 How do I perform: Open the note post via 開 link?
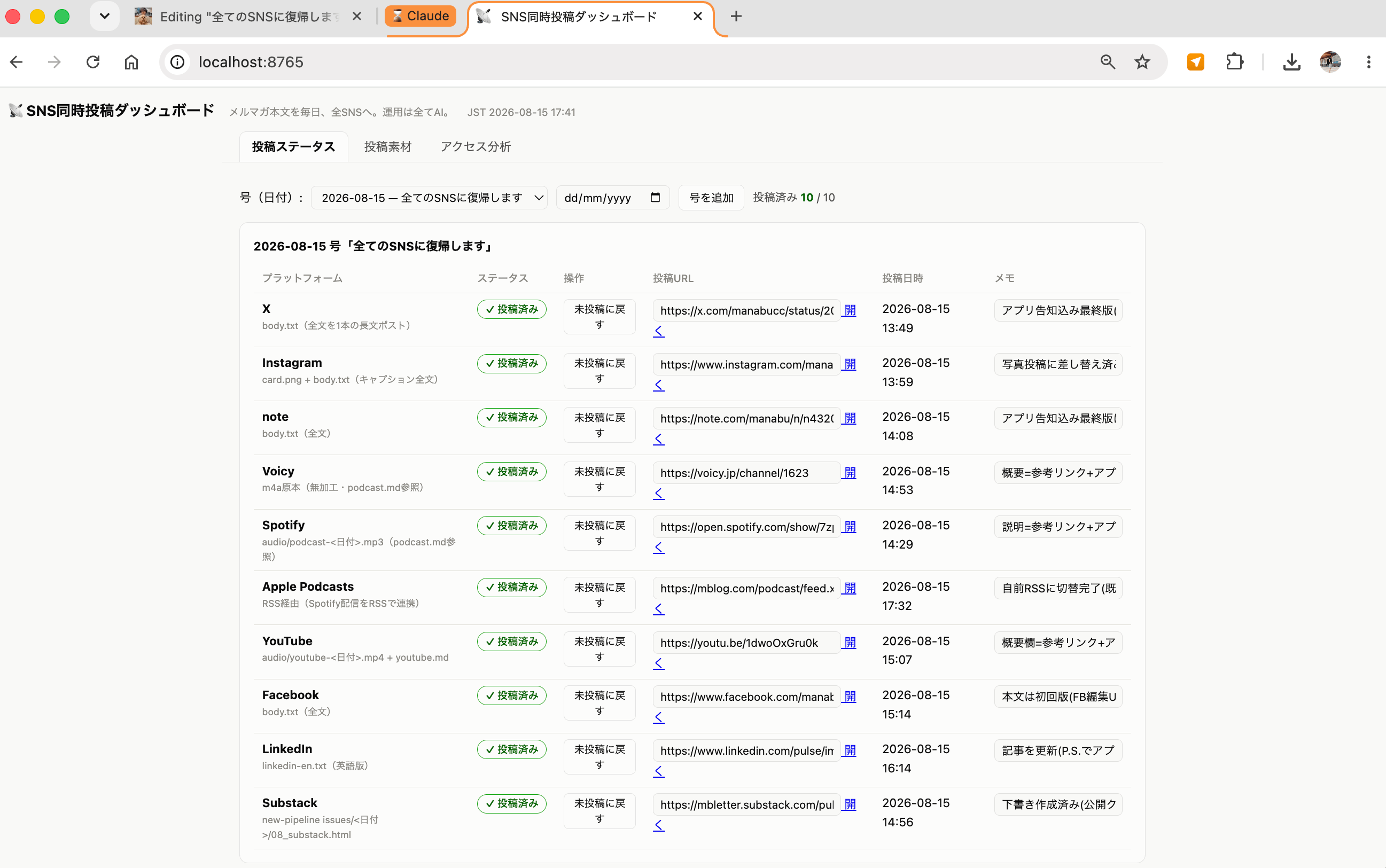click(850, 418)
